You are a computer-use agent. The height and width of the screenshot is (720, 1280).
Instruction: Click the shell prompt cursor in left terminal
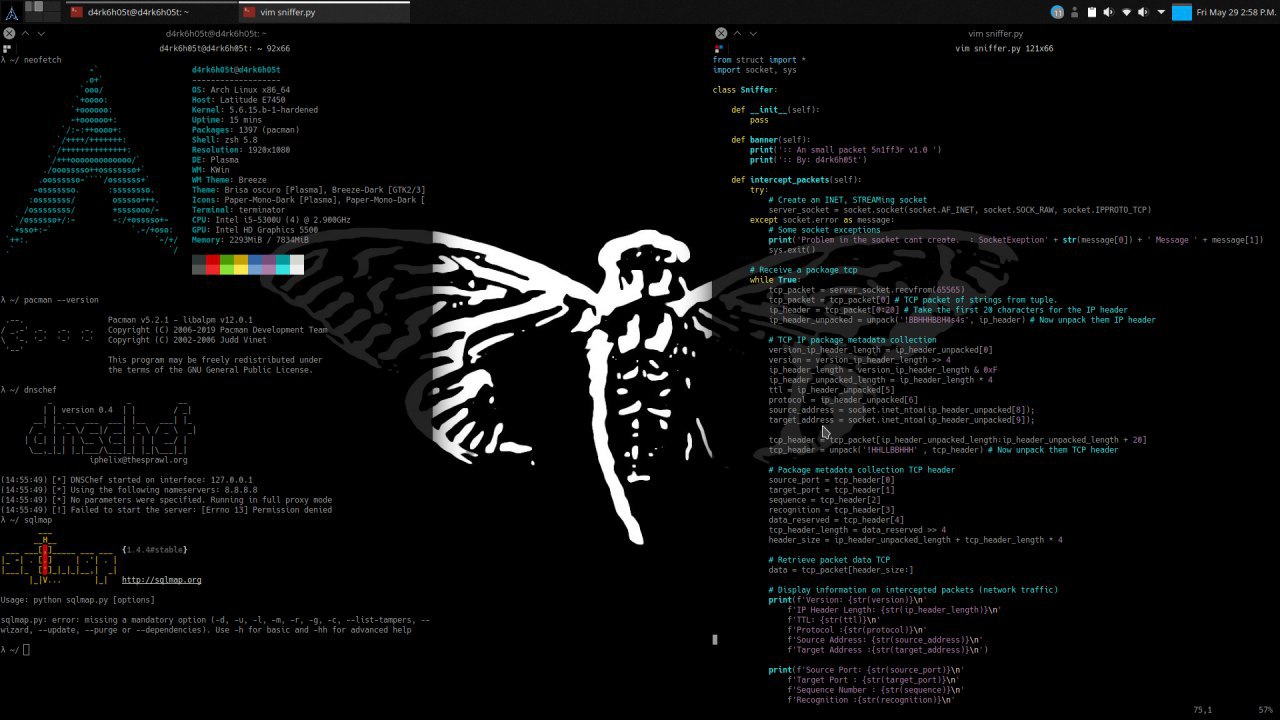pos(26,650)
